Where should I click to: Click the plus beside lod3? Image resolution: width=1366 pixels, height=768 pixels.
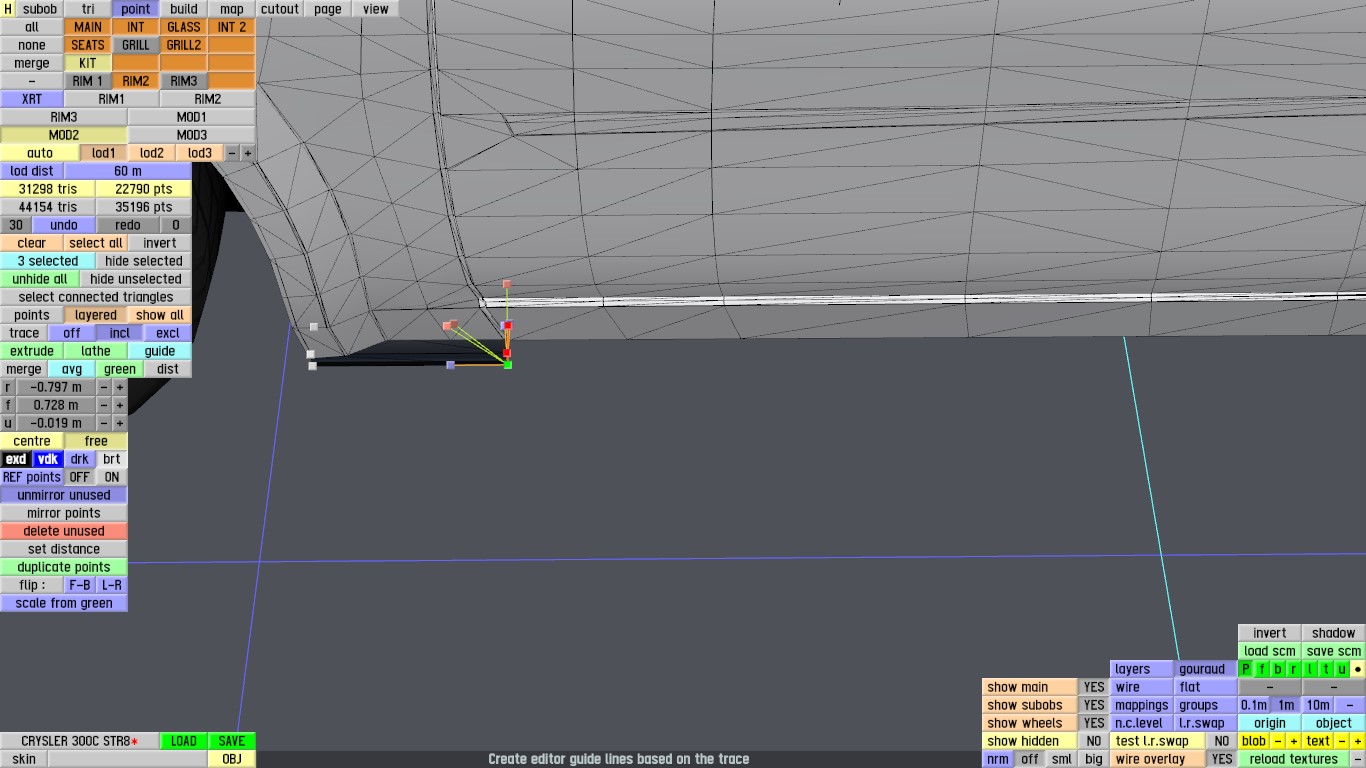click(248, 153)
